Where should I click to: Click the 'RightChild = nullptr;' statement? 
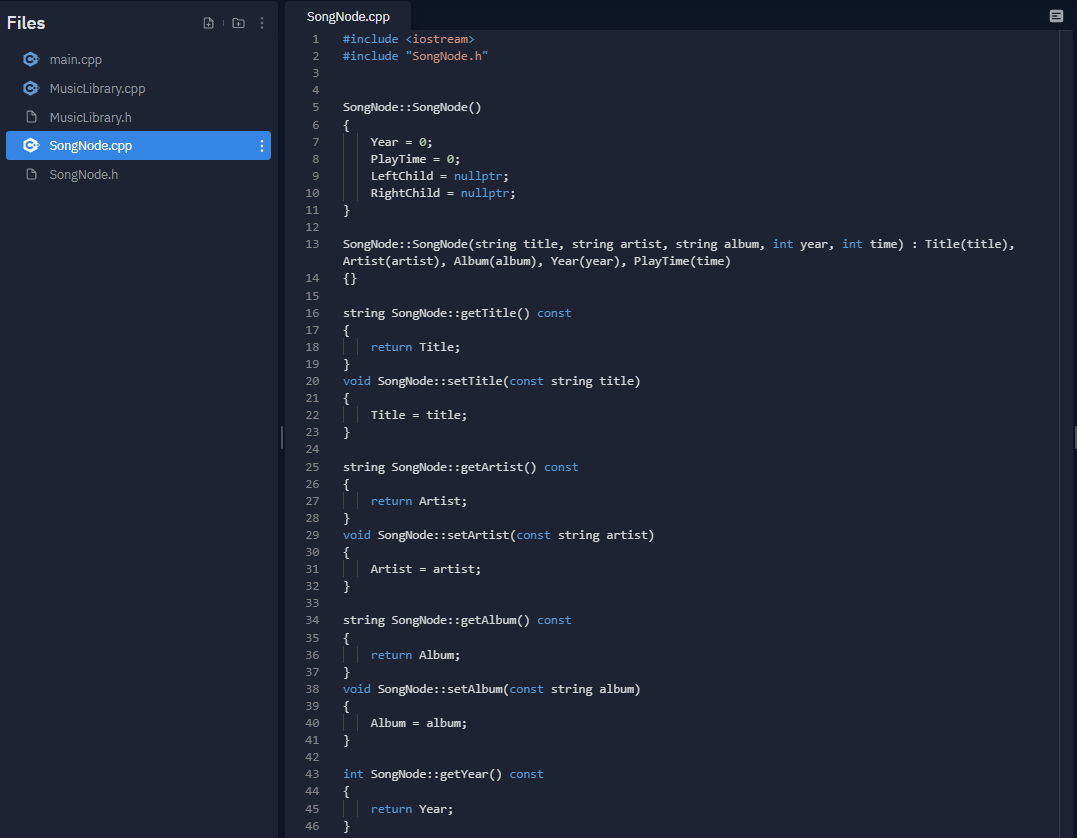(443, 193)
